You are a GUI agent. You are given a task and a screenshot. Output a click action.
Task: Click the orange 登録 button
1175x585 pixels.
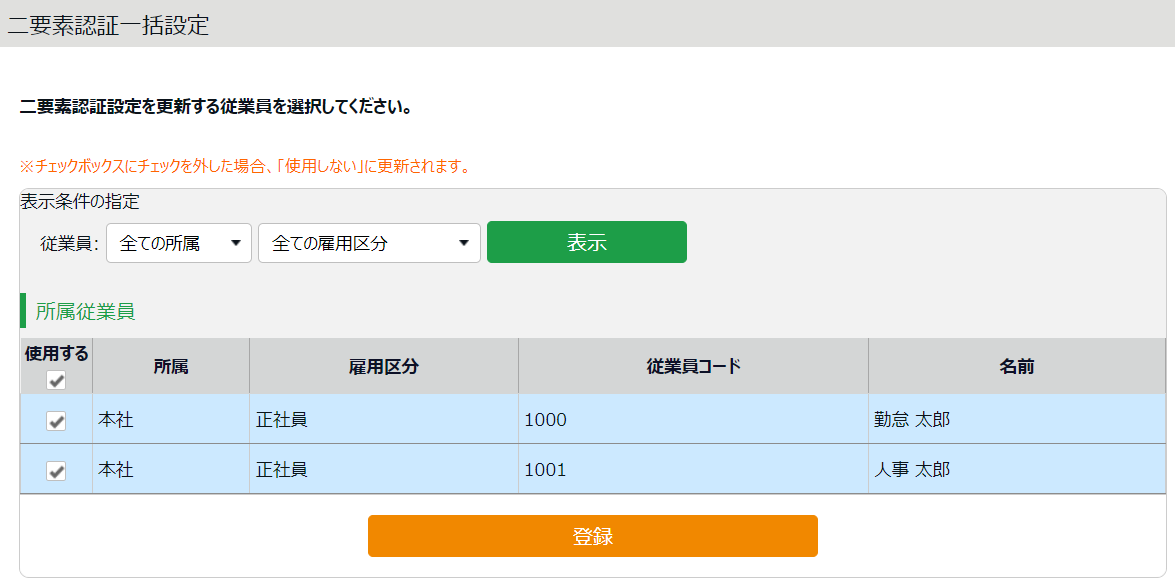click(592, 536)
